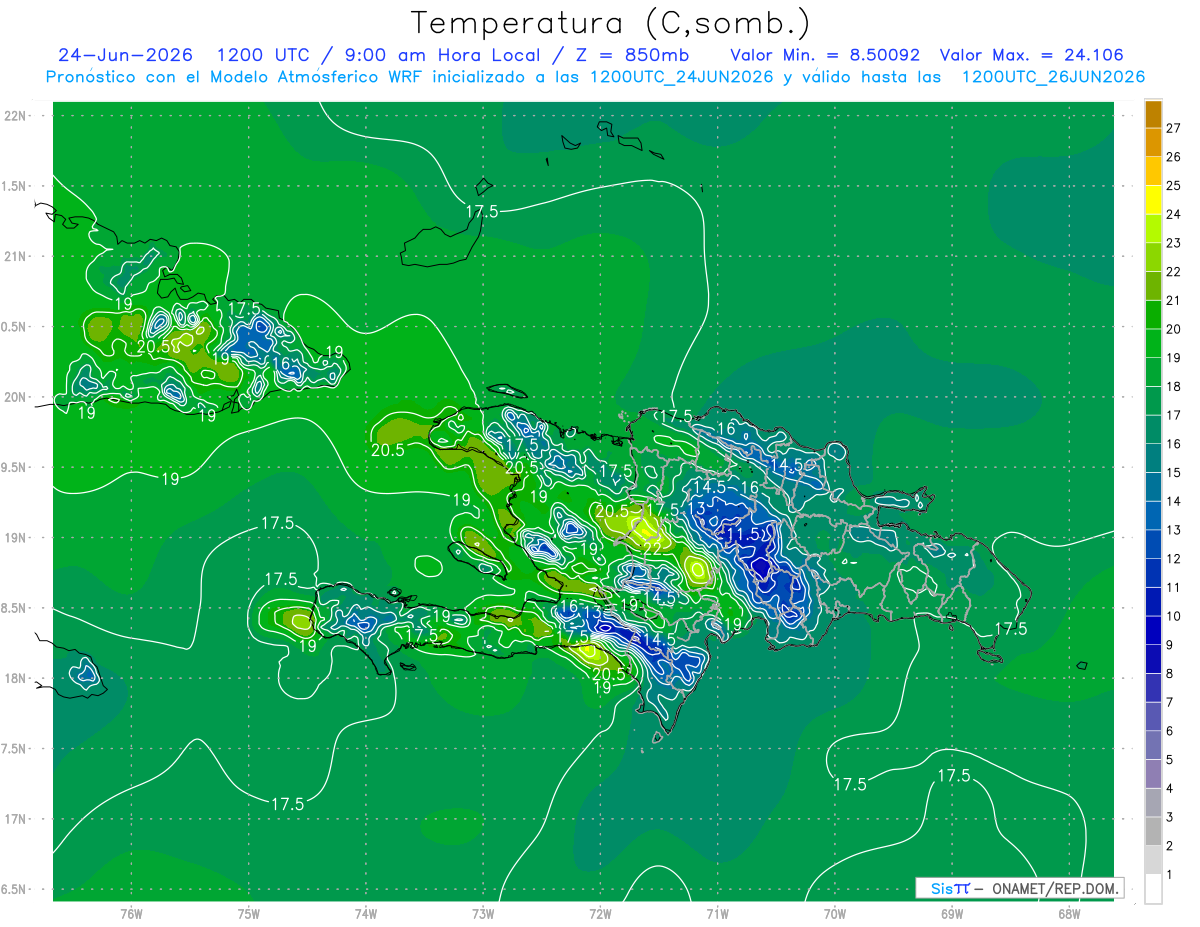
Task: Click the '17N' latitude axis label
Action: (x=15, y=820)
